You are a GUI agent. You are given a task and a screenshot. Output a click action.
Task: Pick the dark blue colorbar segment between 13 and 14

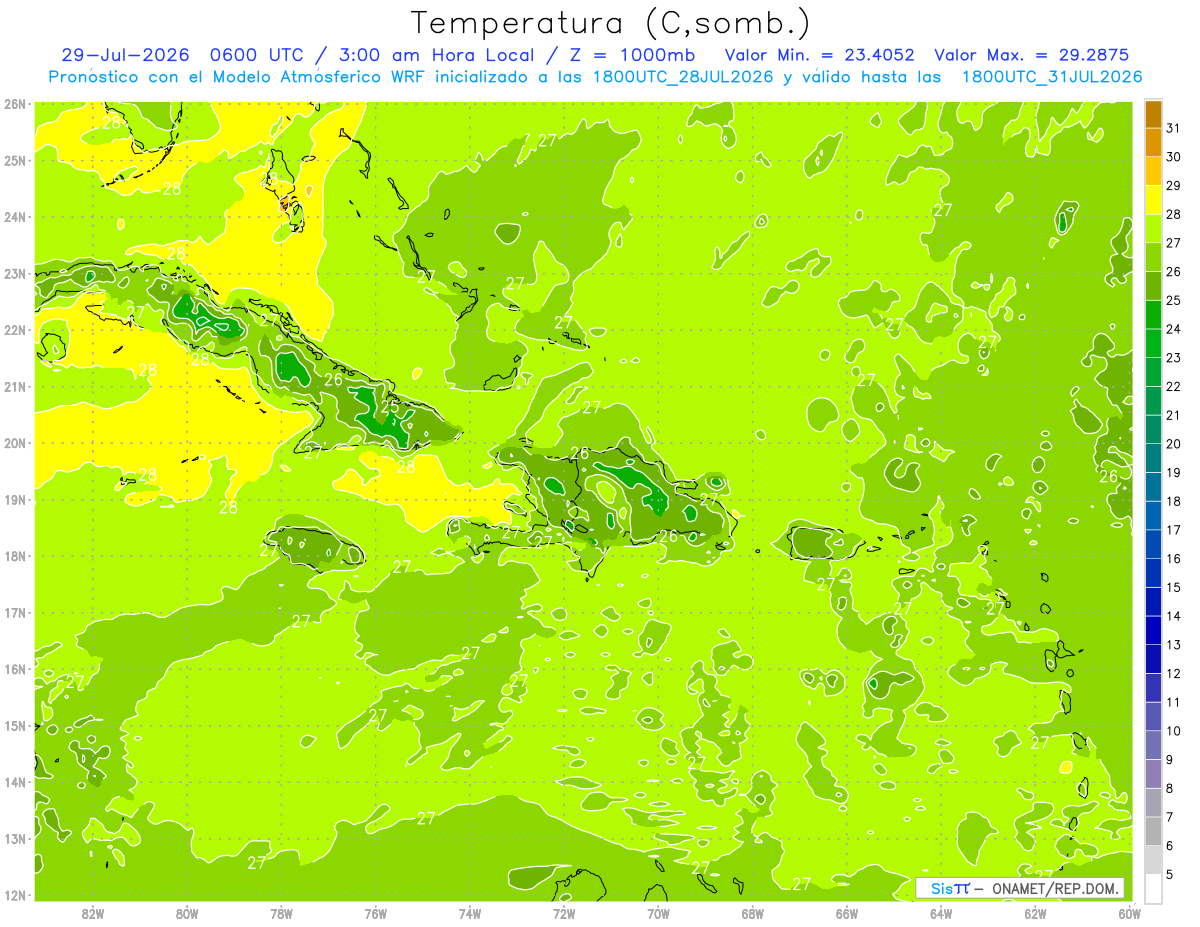pyautogui.click(x=1153, y=630)
